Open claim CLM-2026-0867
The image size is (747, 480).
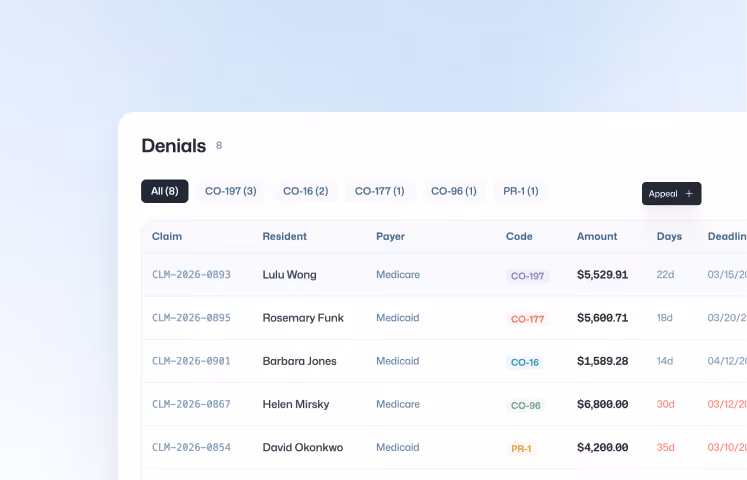pos(191,404)
